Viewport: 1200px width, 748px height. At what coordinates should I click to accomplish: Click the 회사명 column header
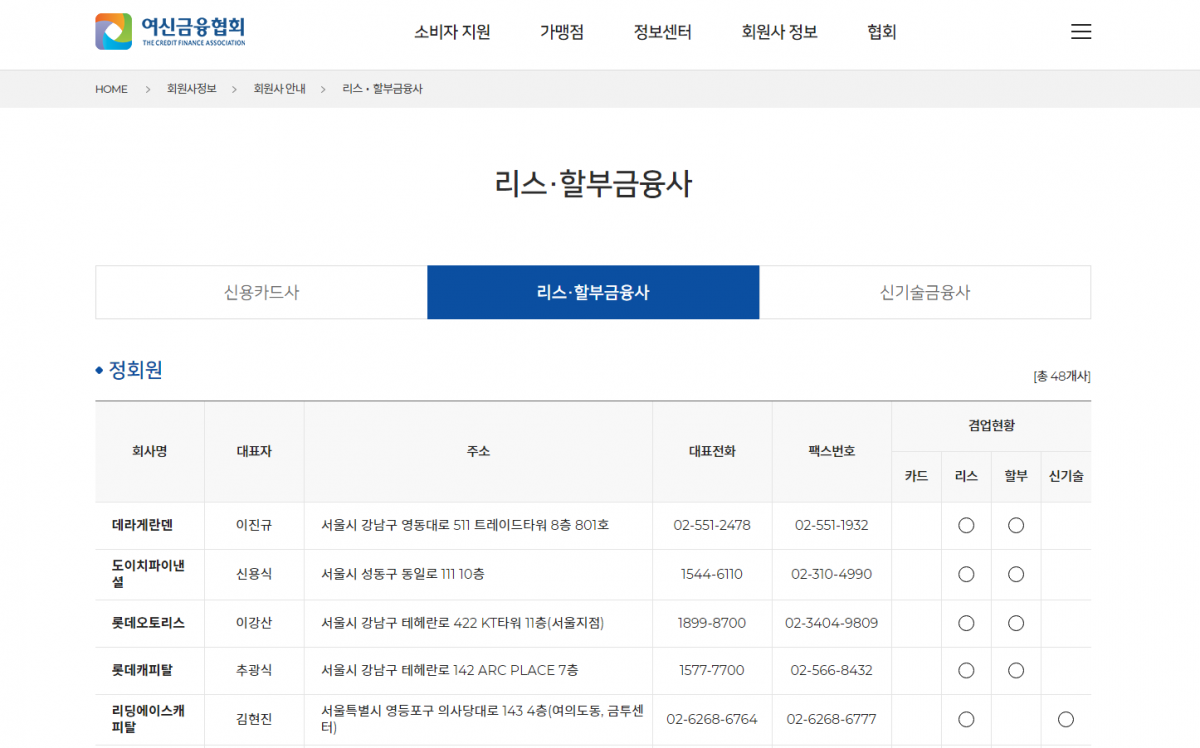coord(149,451)
